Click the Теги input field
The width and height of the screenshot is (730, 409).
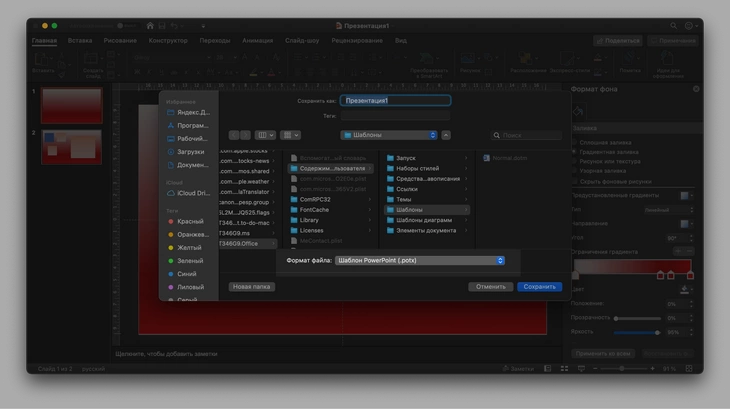(395, 115)
